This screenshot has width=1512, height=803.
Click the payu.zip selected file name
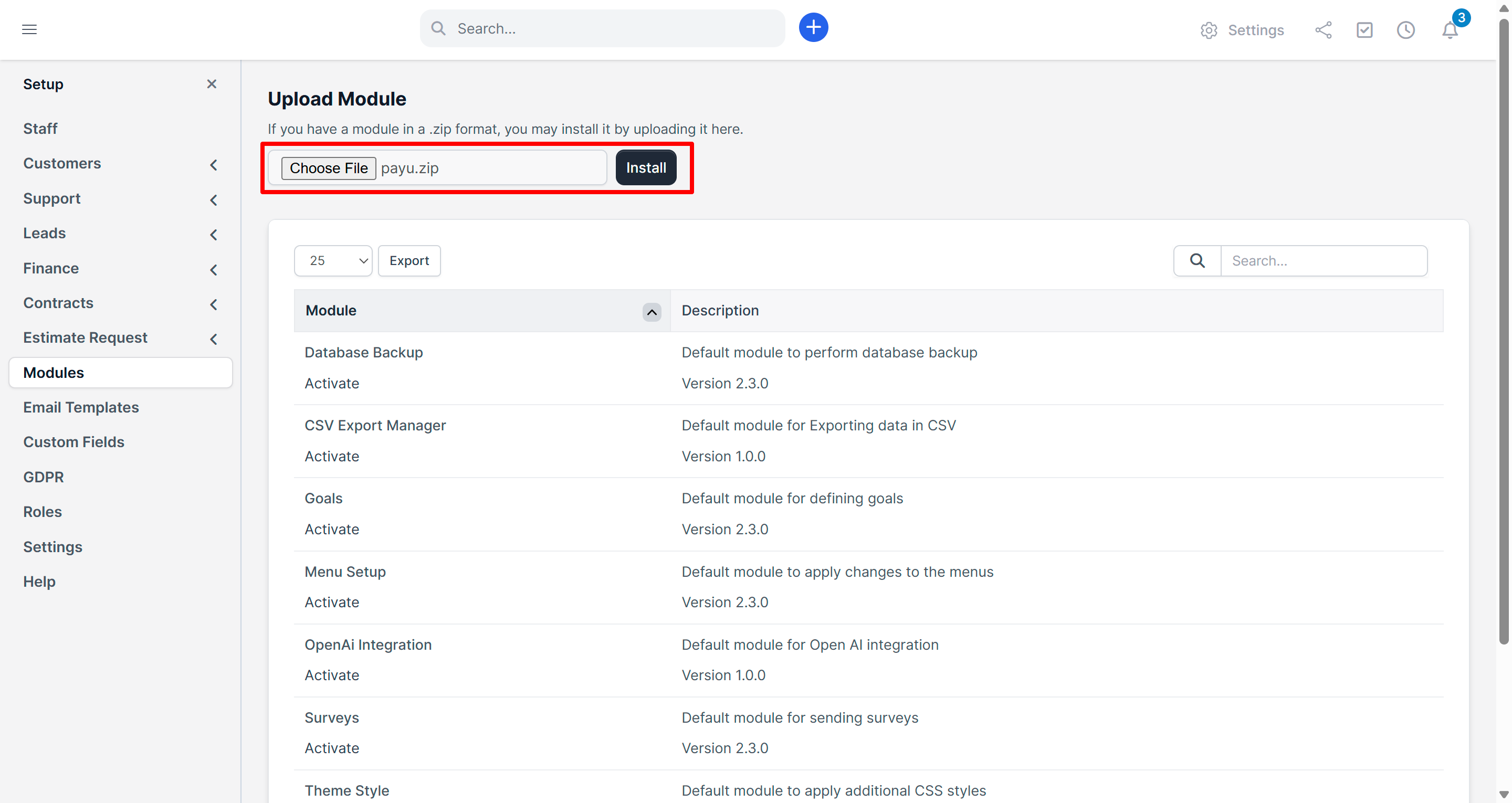[409, 168]
